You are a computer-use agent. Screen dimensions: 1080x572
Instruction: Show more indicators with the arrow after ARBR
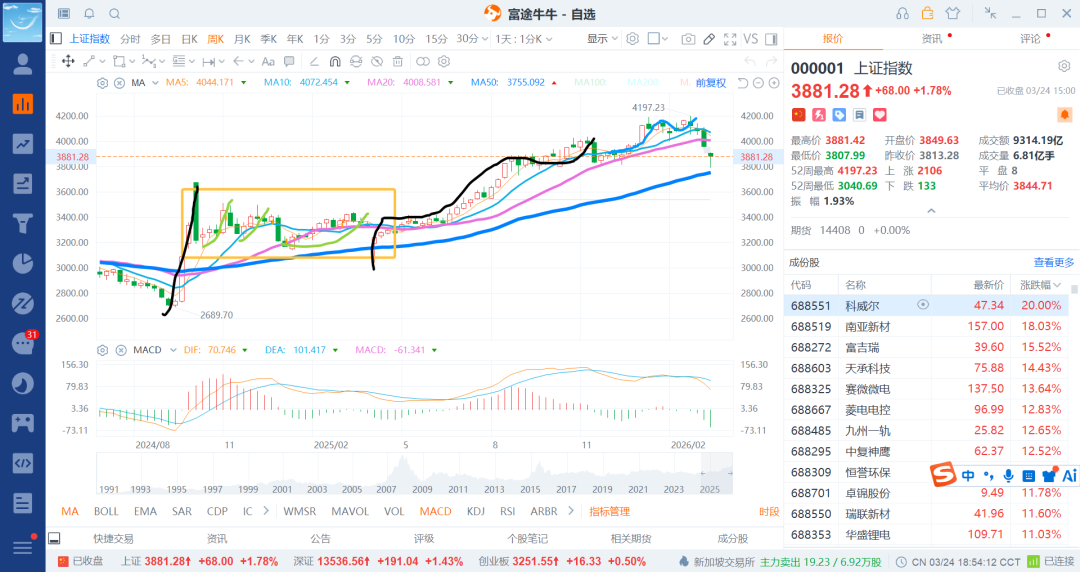pyautogui.click(x=570, y=511)
